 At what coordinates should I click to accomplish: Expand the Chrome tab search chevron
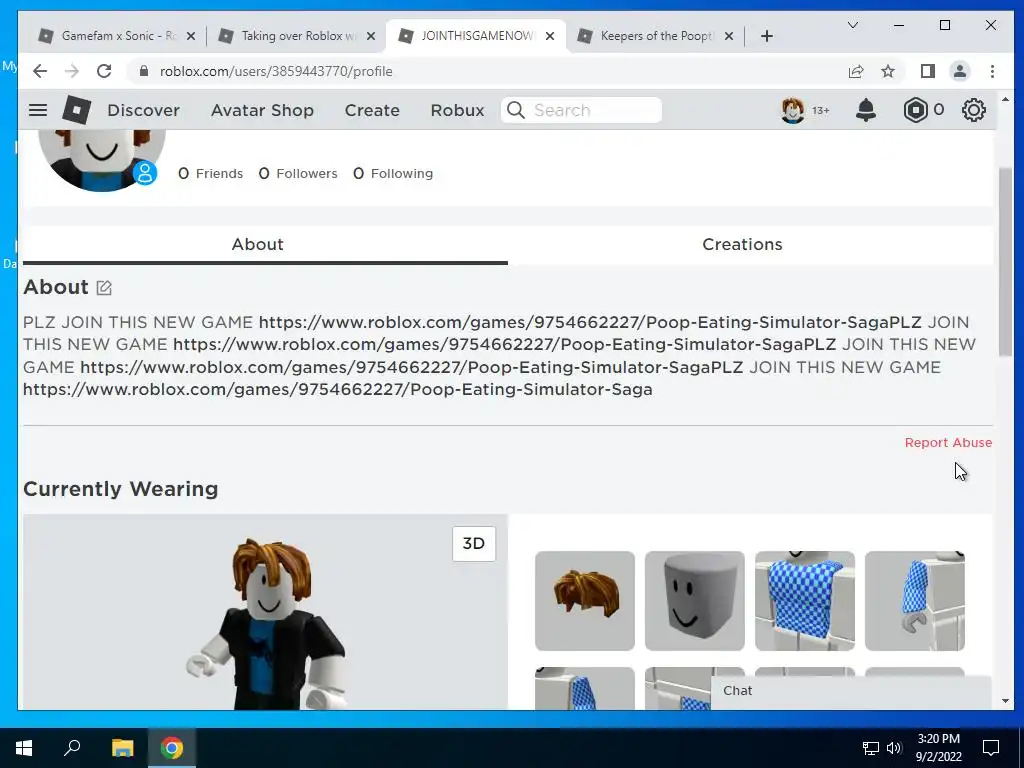pos(853,25)
